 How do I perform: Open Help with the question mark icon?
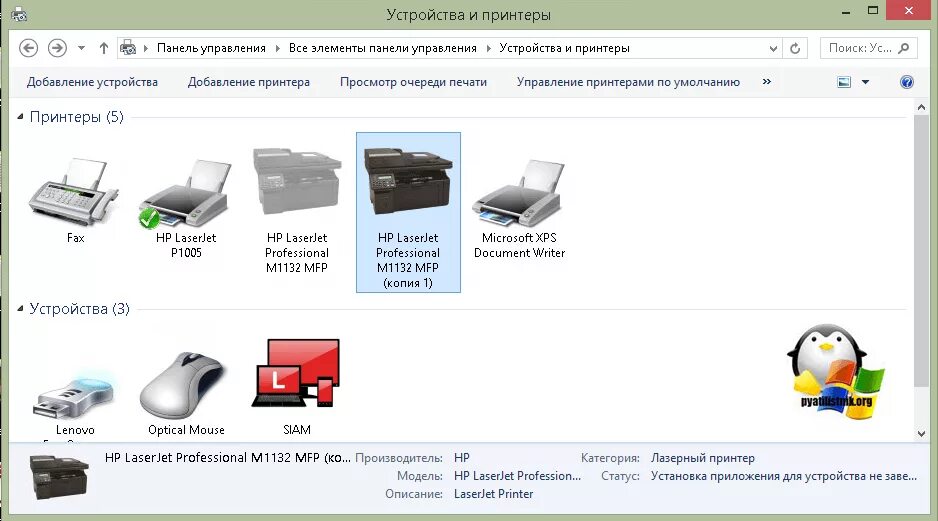click(906, 82)
